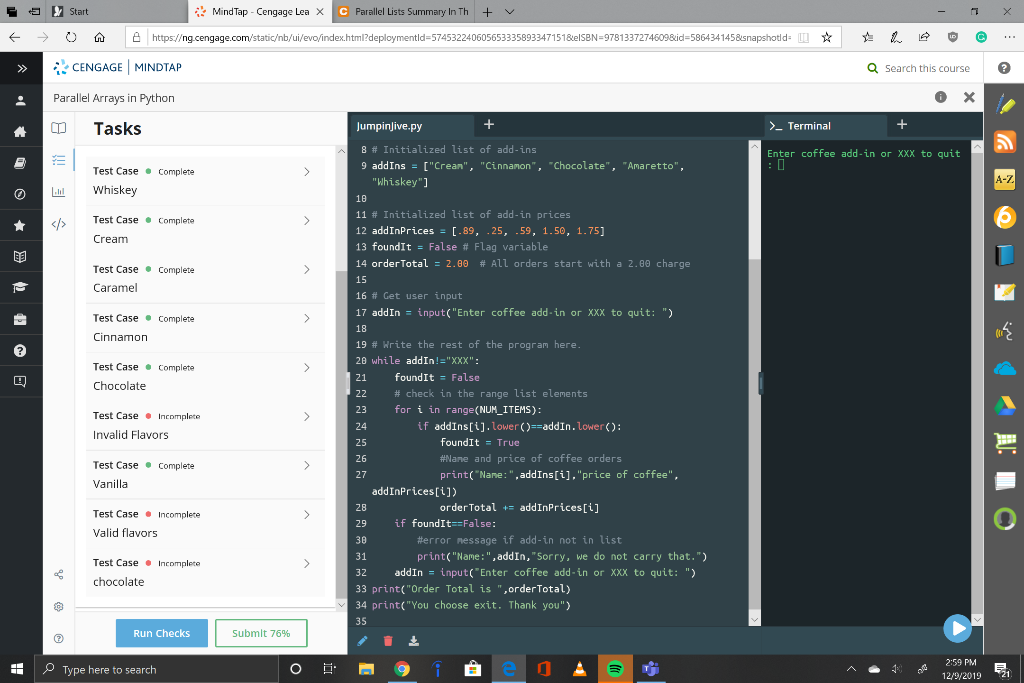Open the highlighter pencil app in right dock
The width and height of the screenshot is (1024, 683).
(1005, 104)
